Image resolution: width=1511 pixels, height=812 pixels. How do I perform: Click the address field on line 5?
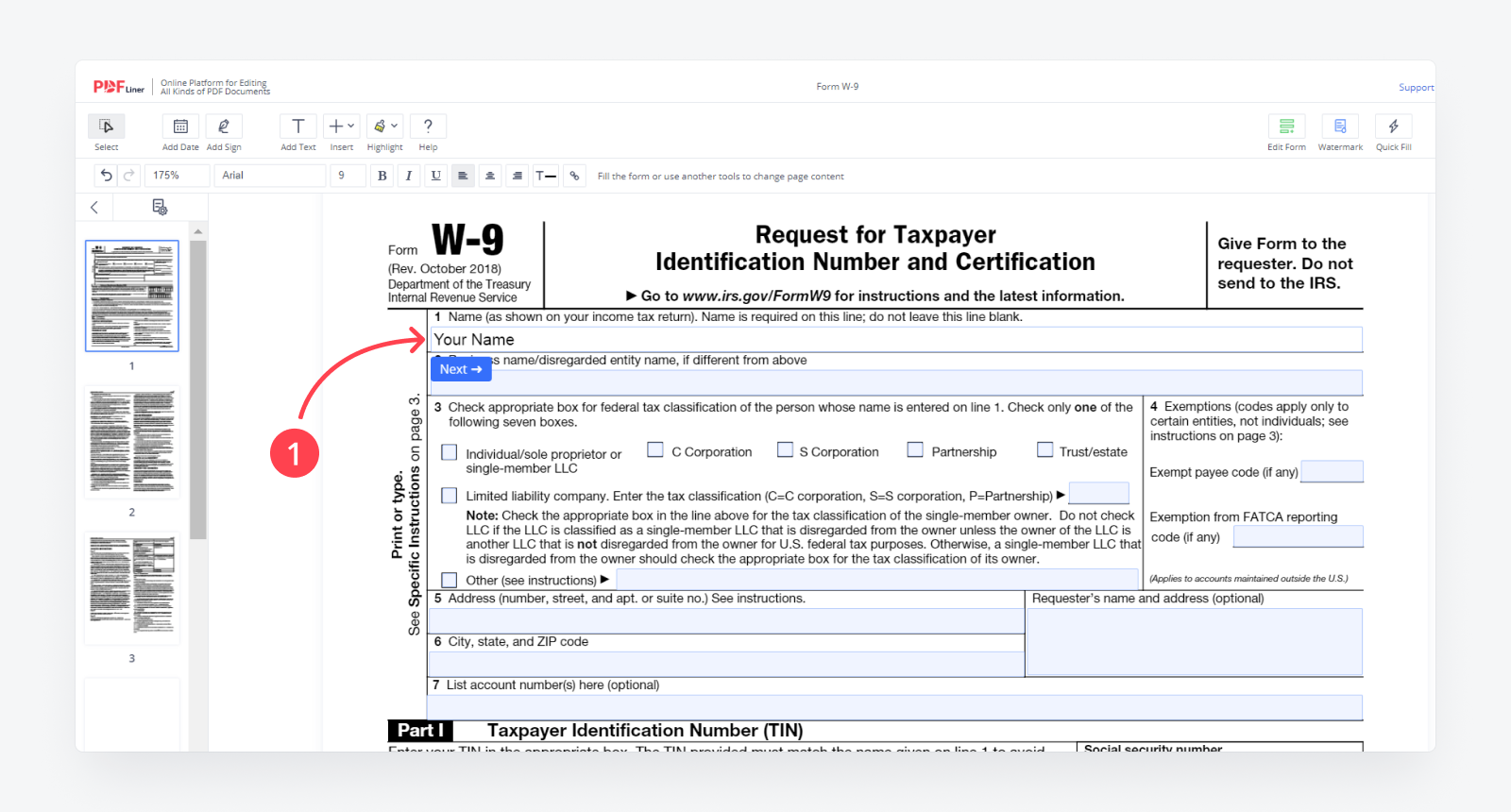point(726,621)
